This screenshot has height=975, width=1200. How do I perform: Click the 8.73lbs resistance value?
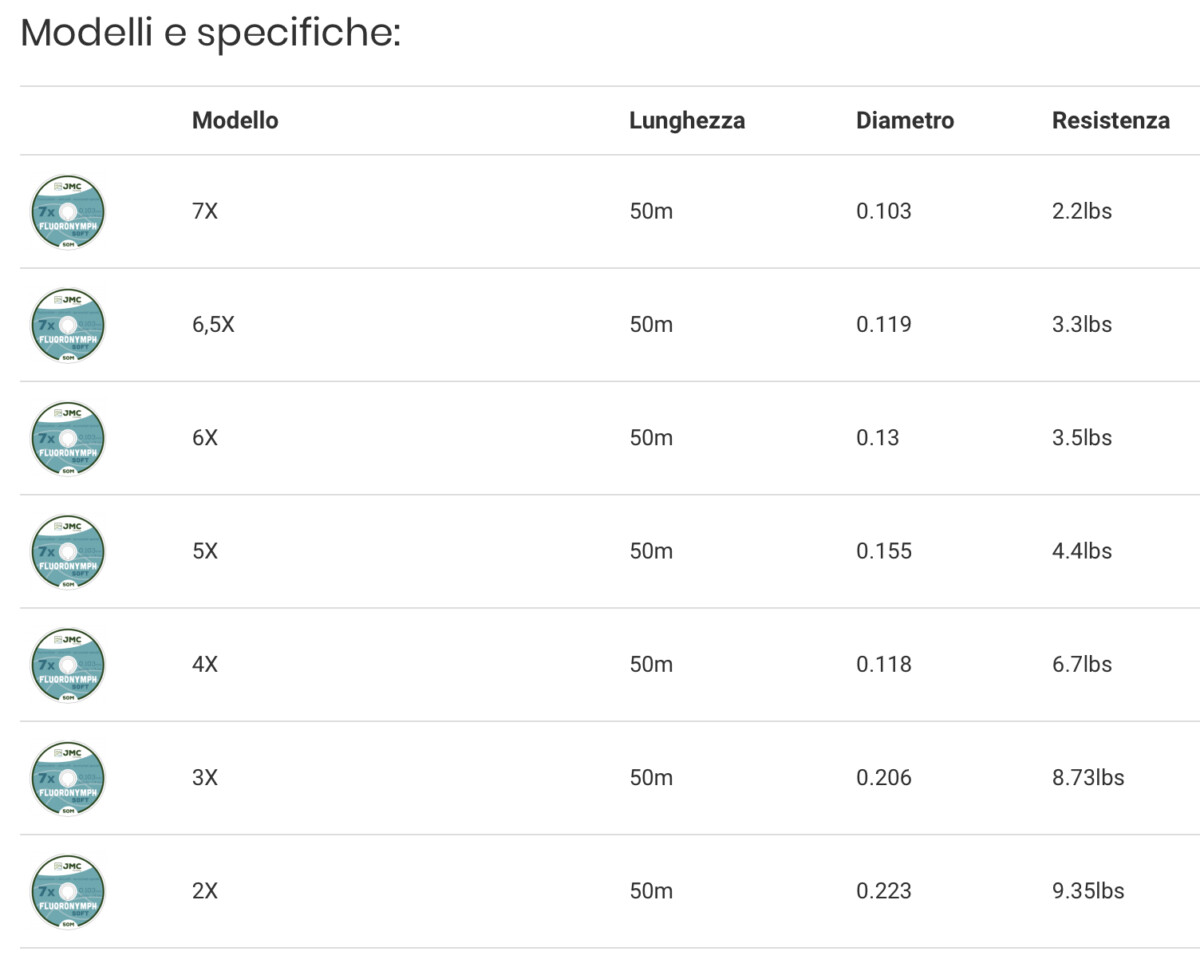(x=1087, y=778)
